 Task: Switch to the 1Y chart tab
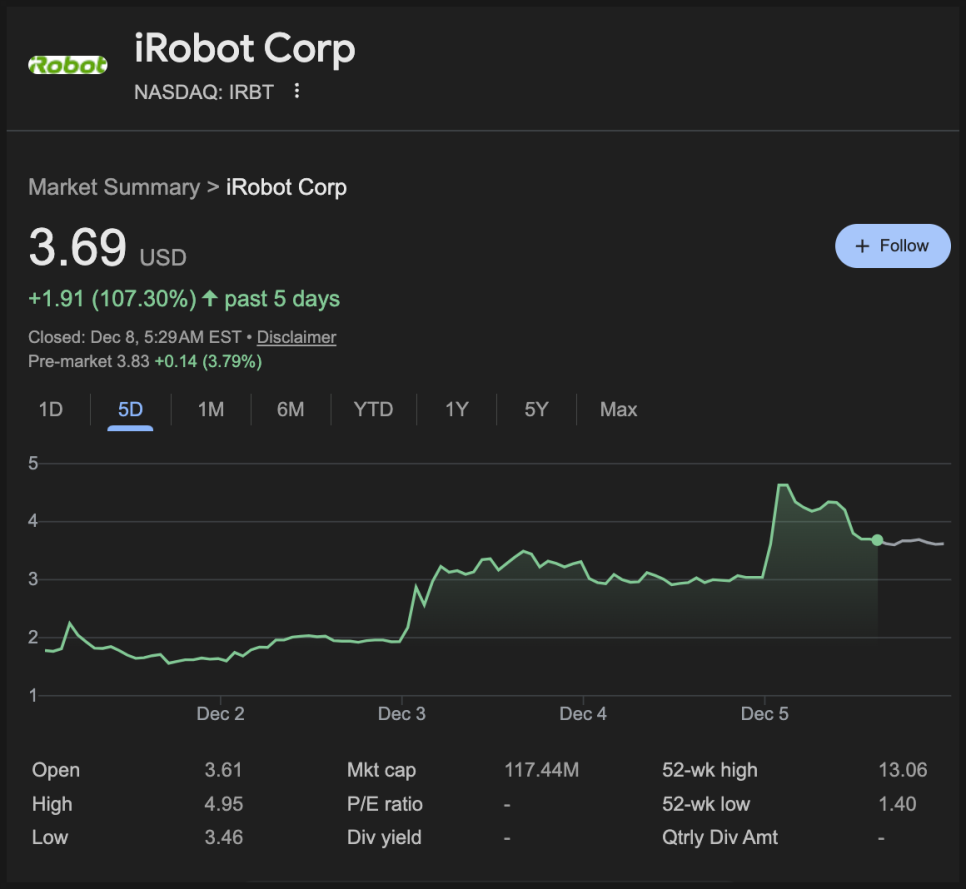click(456, 409)
